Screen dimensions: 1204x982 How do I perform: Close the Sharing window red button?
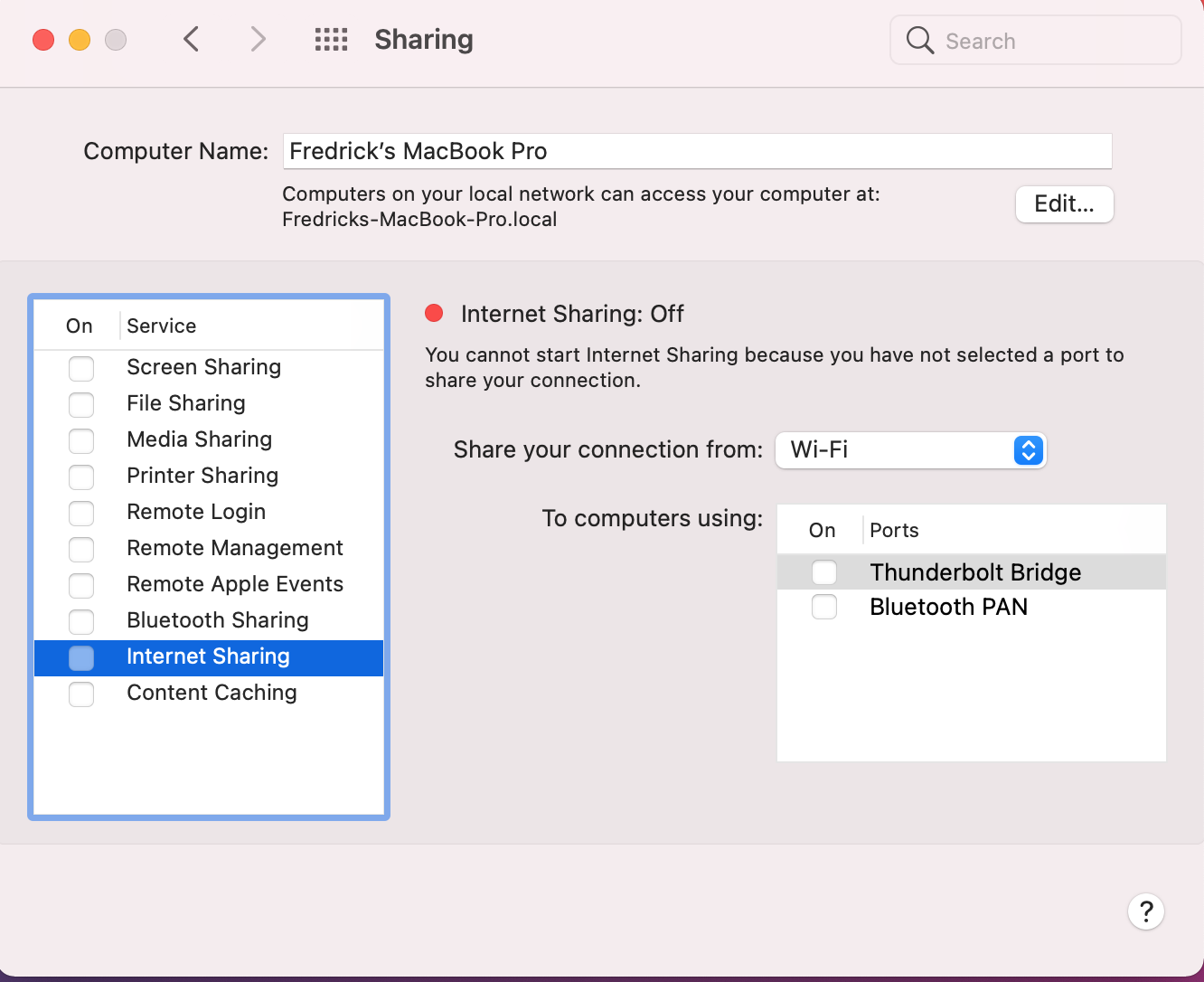click(43, 40)
